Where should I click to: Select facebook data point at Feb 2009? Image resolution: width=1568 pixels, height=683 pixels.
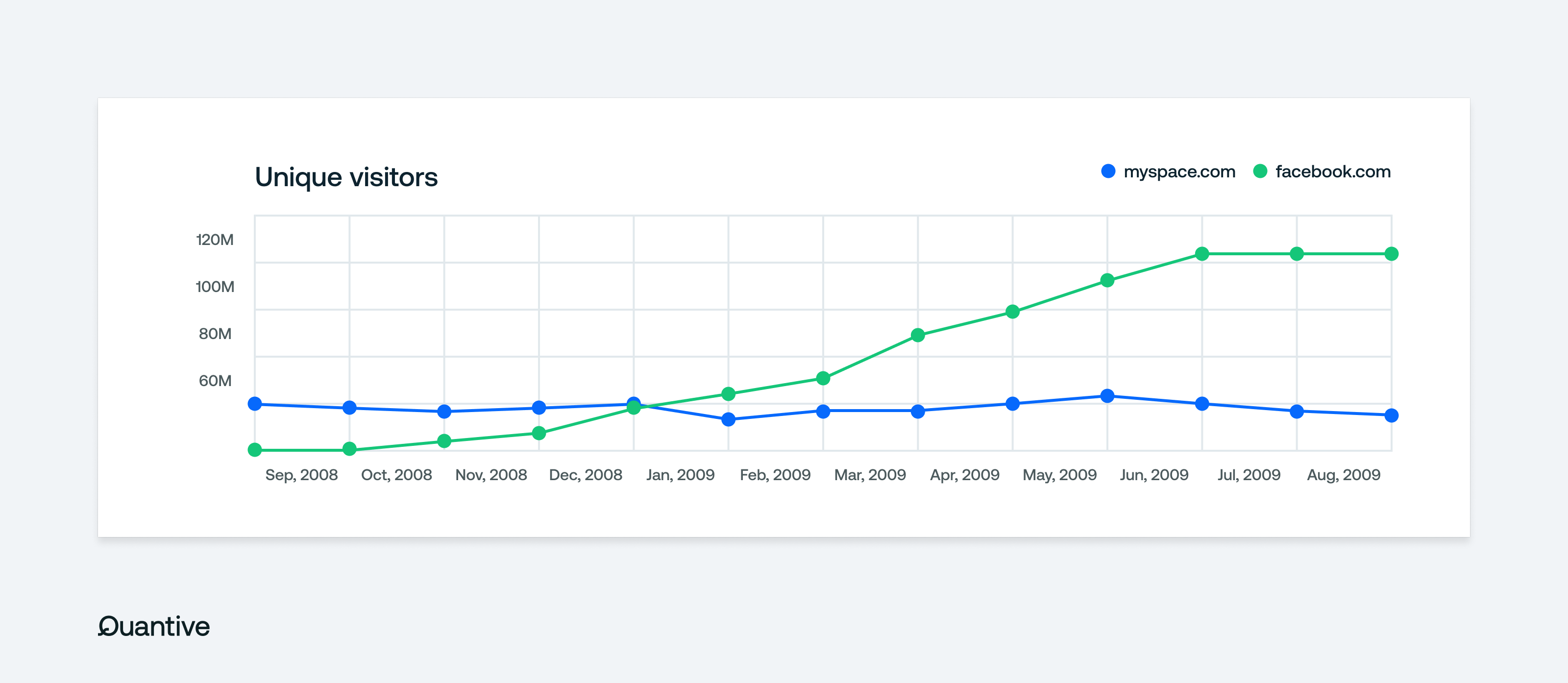tap(728, 394)
